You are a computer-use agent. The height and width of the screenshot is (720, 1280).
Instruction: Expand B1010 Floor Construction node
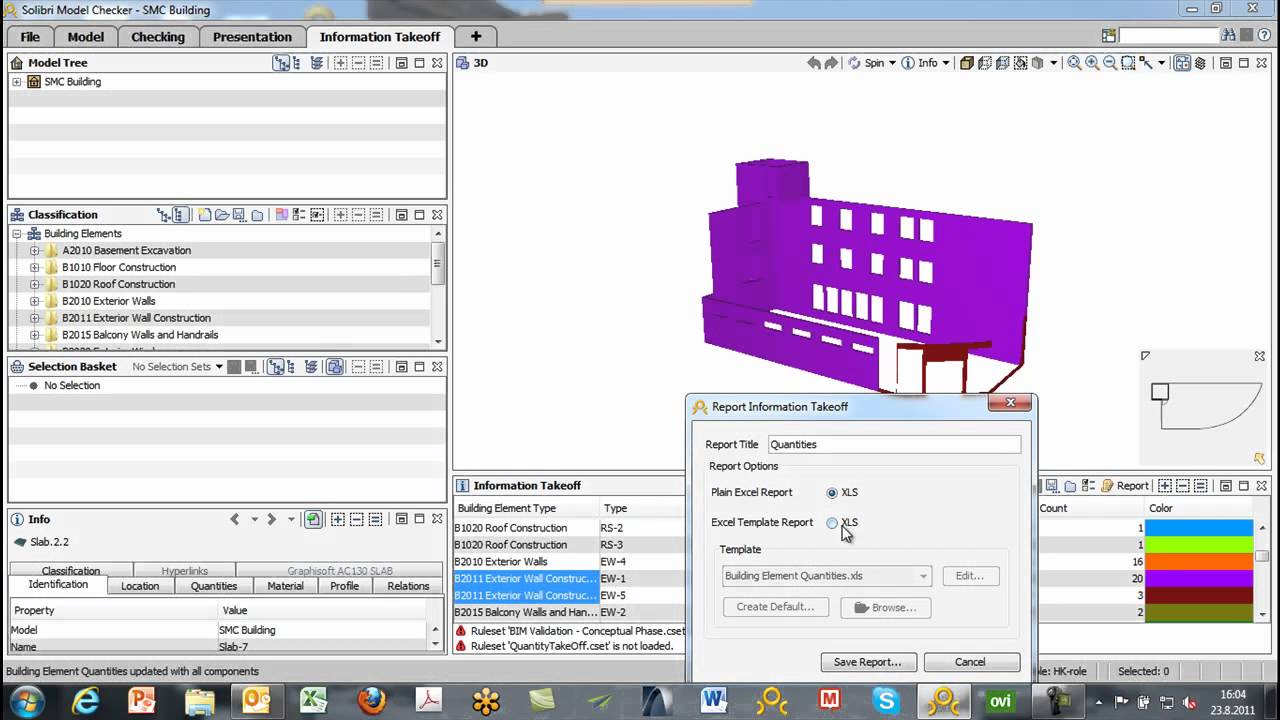pos(35,268)
